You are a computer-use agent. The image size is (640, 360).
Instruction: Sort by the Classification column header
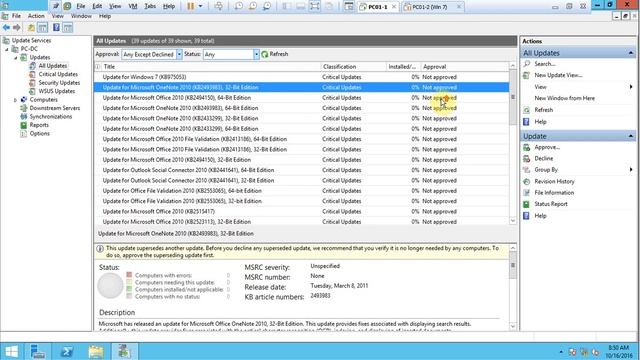pos(353,67)
